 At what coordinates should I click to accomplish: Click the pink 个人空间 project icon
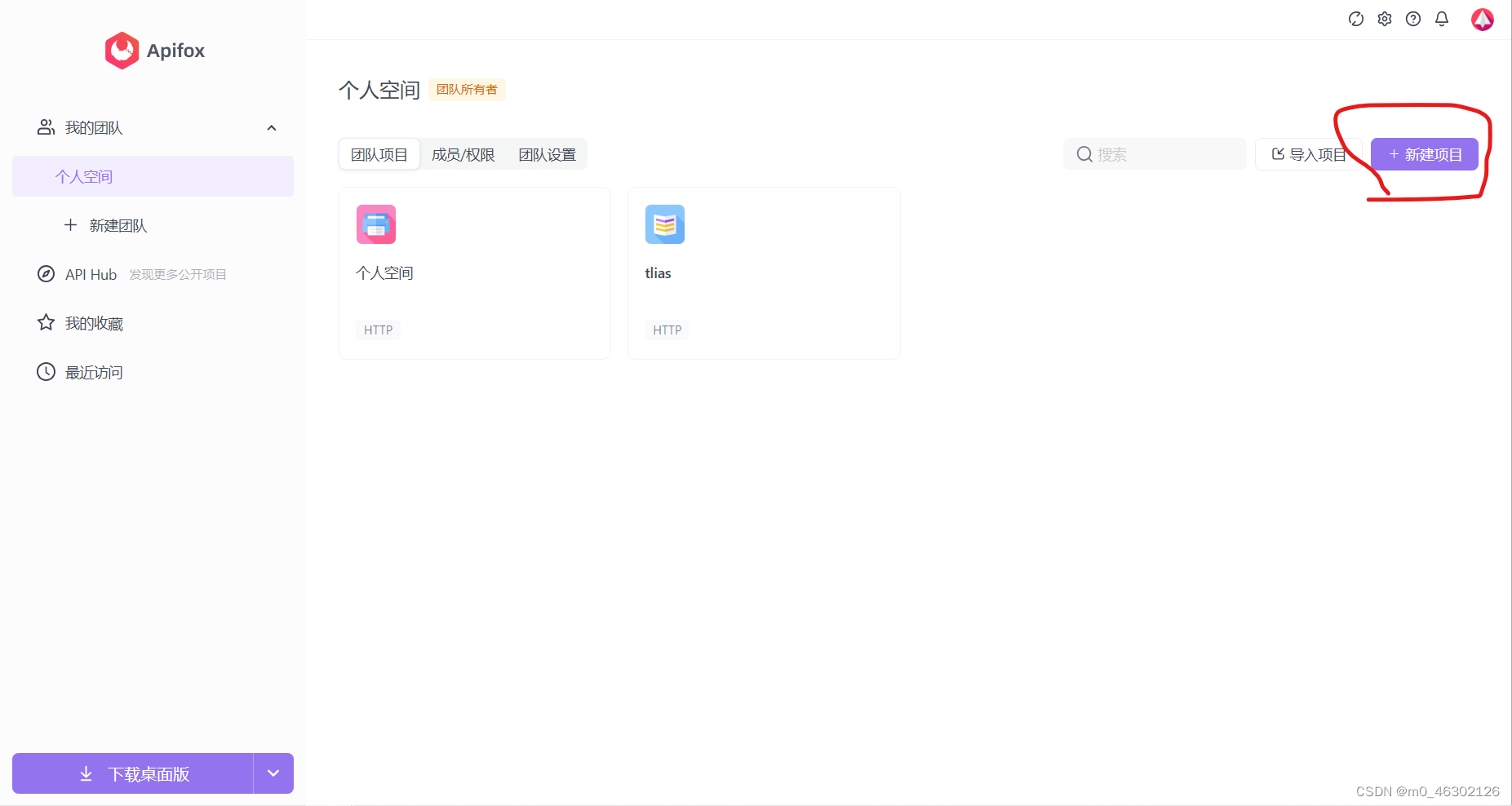[376, 224]
